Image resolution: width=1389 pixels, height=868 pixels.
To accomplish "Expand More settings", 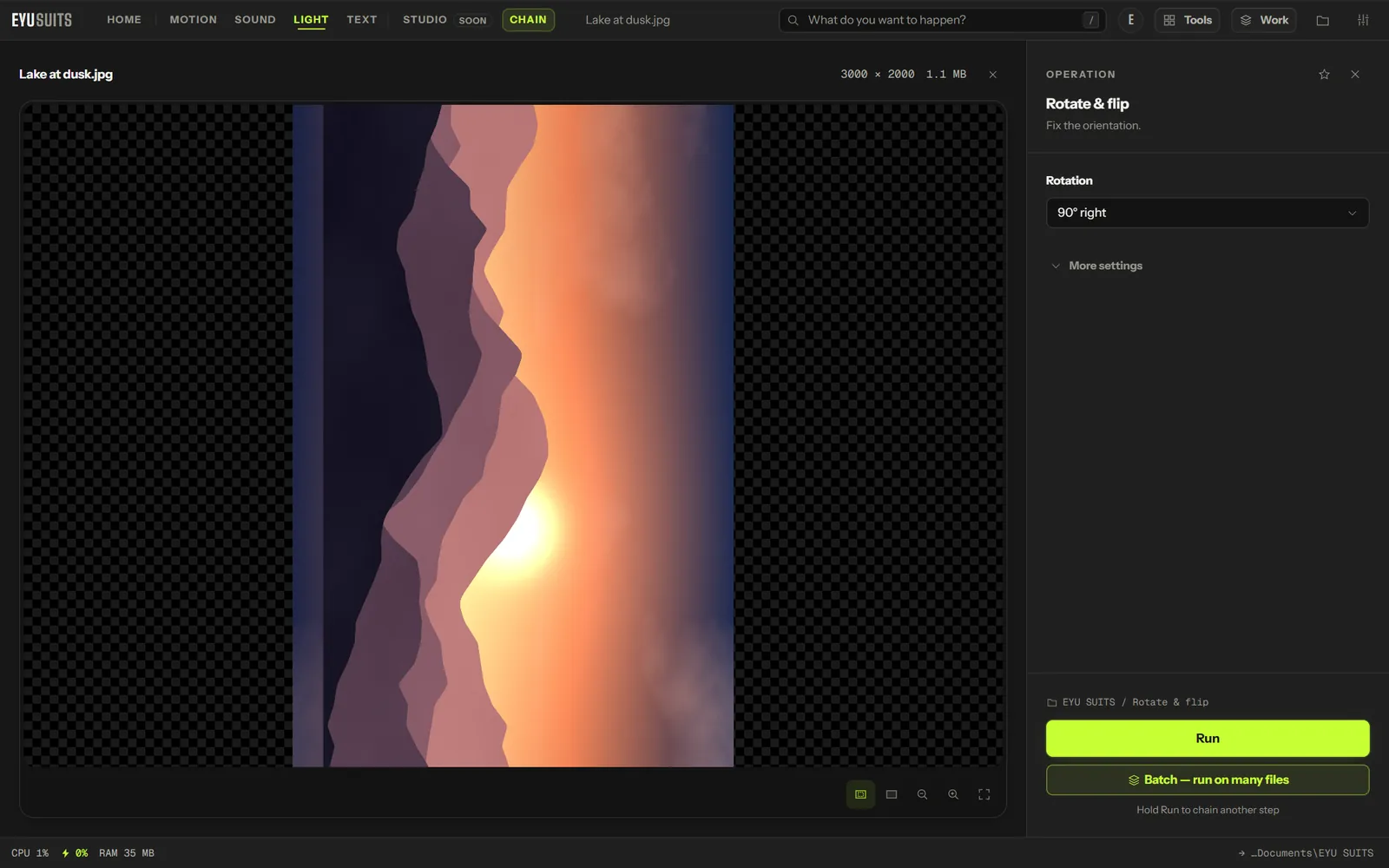I will [1097, 266].
